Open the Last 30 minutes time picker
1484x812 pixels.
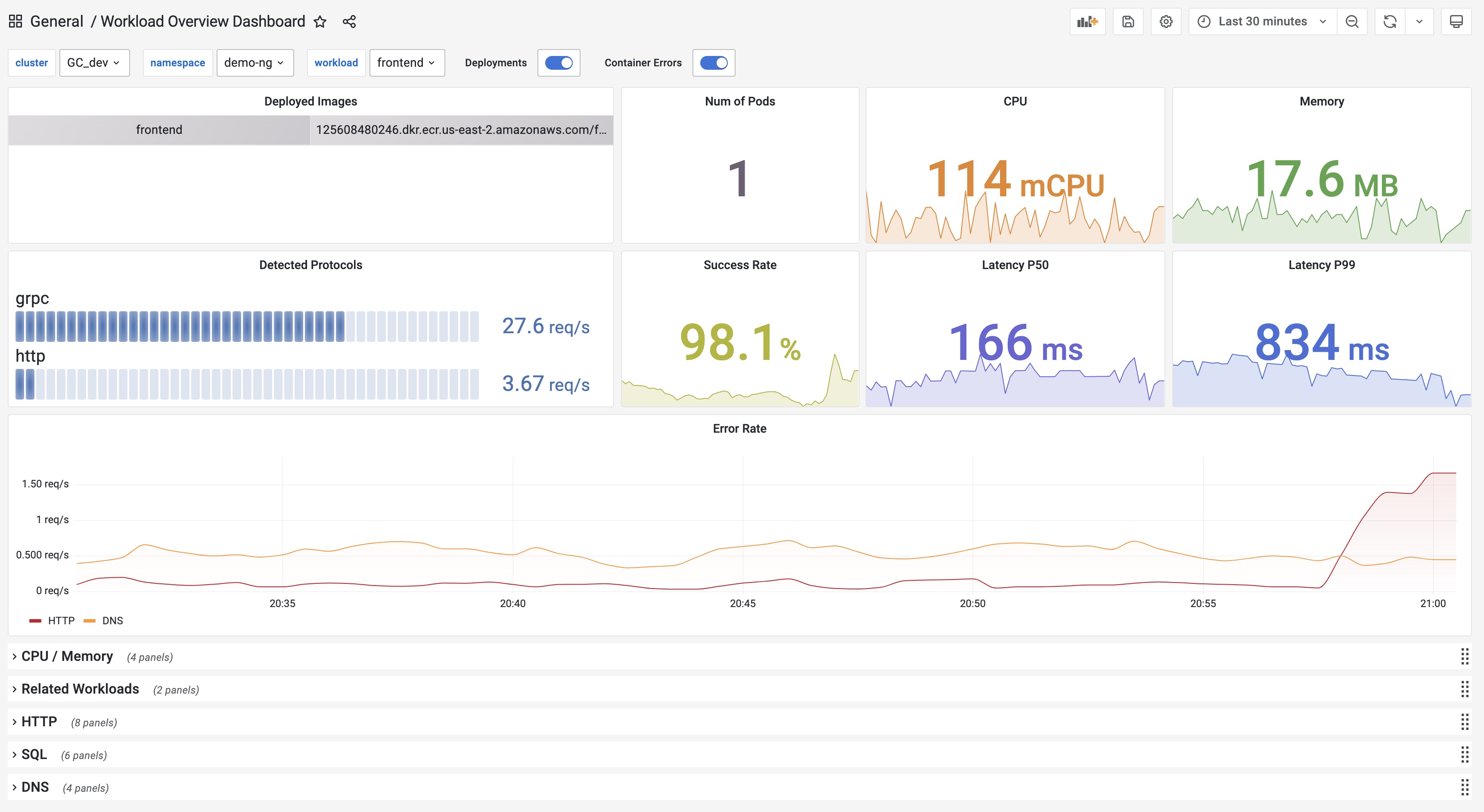click(x=1262, y=22)
